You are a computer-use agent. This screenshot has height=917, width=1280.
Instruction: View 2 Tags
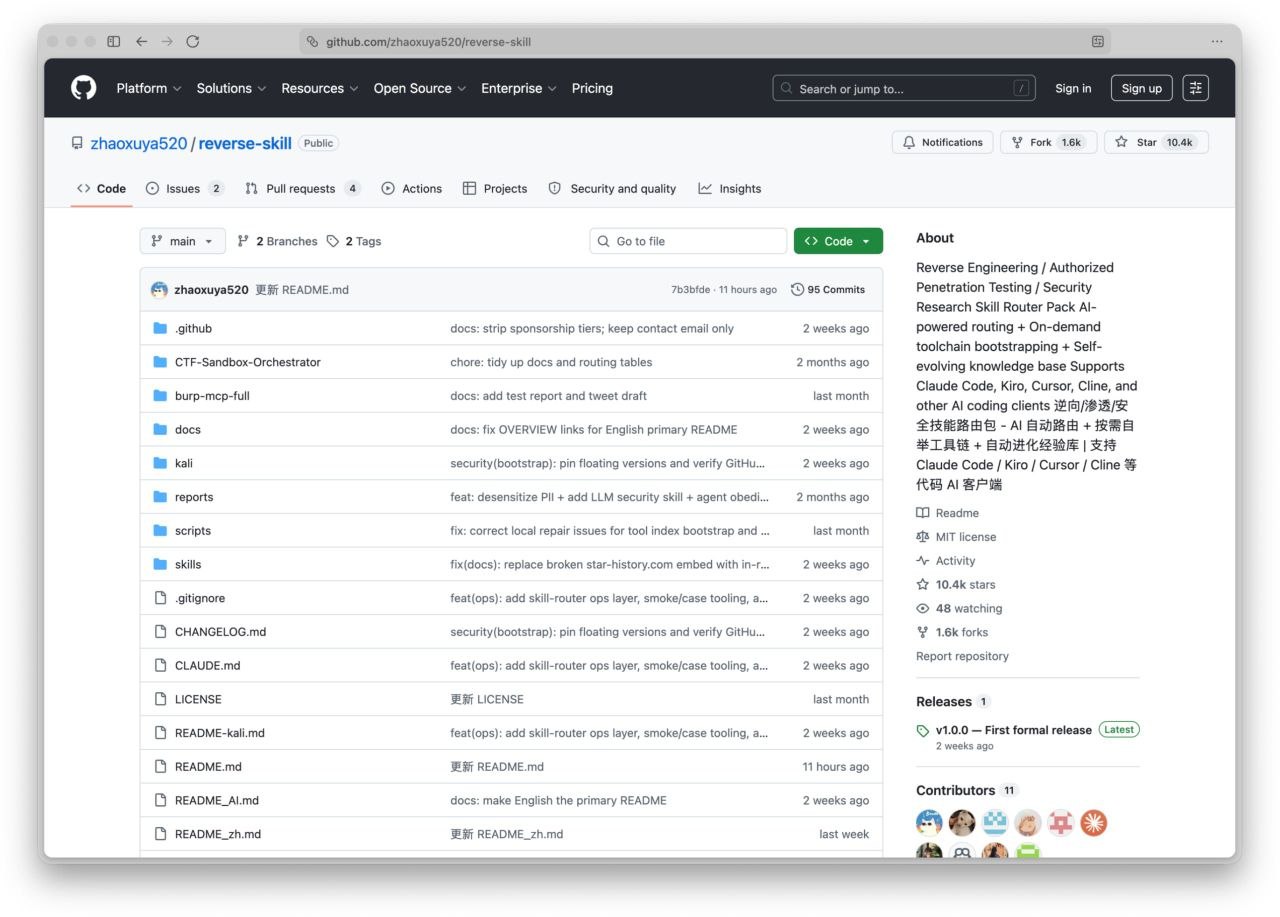point(354,241)
